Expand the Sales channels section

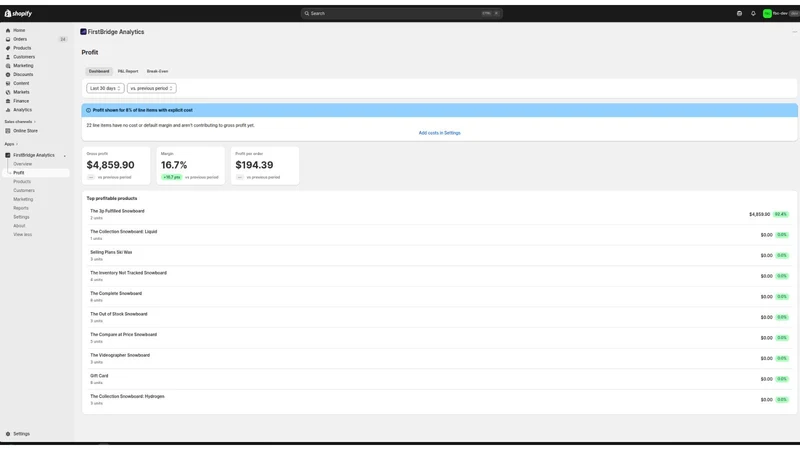[x=20, y=122]
